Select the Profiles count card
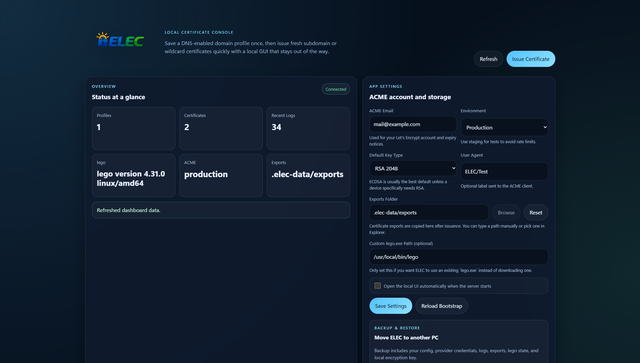Viewport: 640px width, 363px height. tap(133, 128)
